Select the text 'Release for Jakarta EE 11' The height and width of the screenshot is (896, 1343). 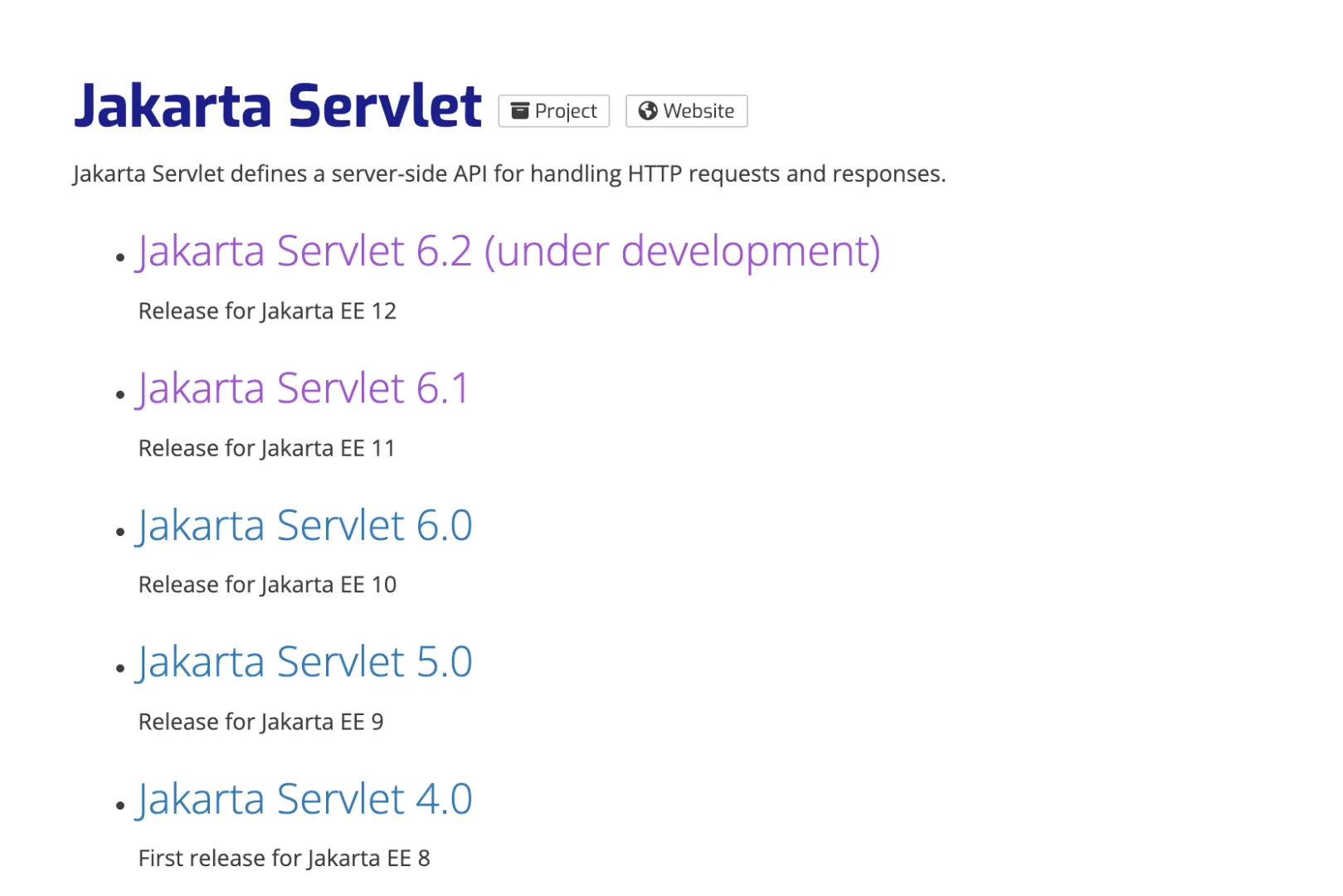click(x=267, y=448)
